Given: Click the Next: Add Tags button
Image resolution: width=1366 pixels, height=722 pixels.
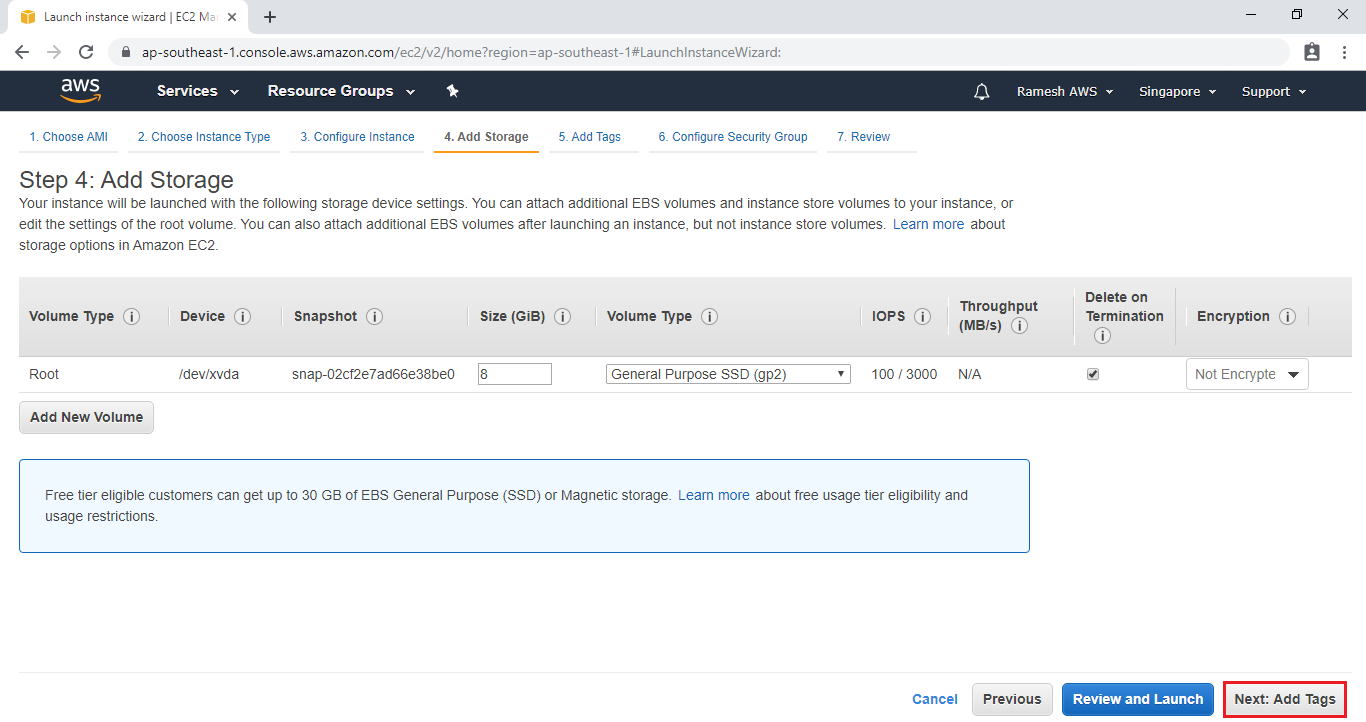Looking at the screenshot, I should click(1285, 699).
